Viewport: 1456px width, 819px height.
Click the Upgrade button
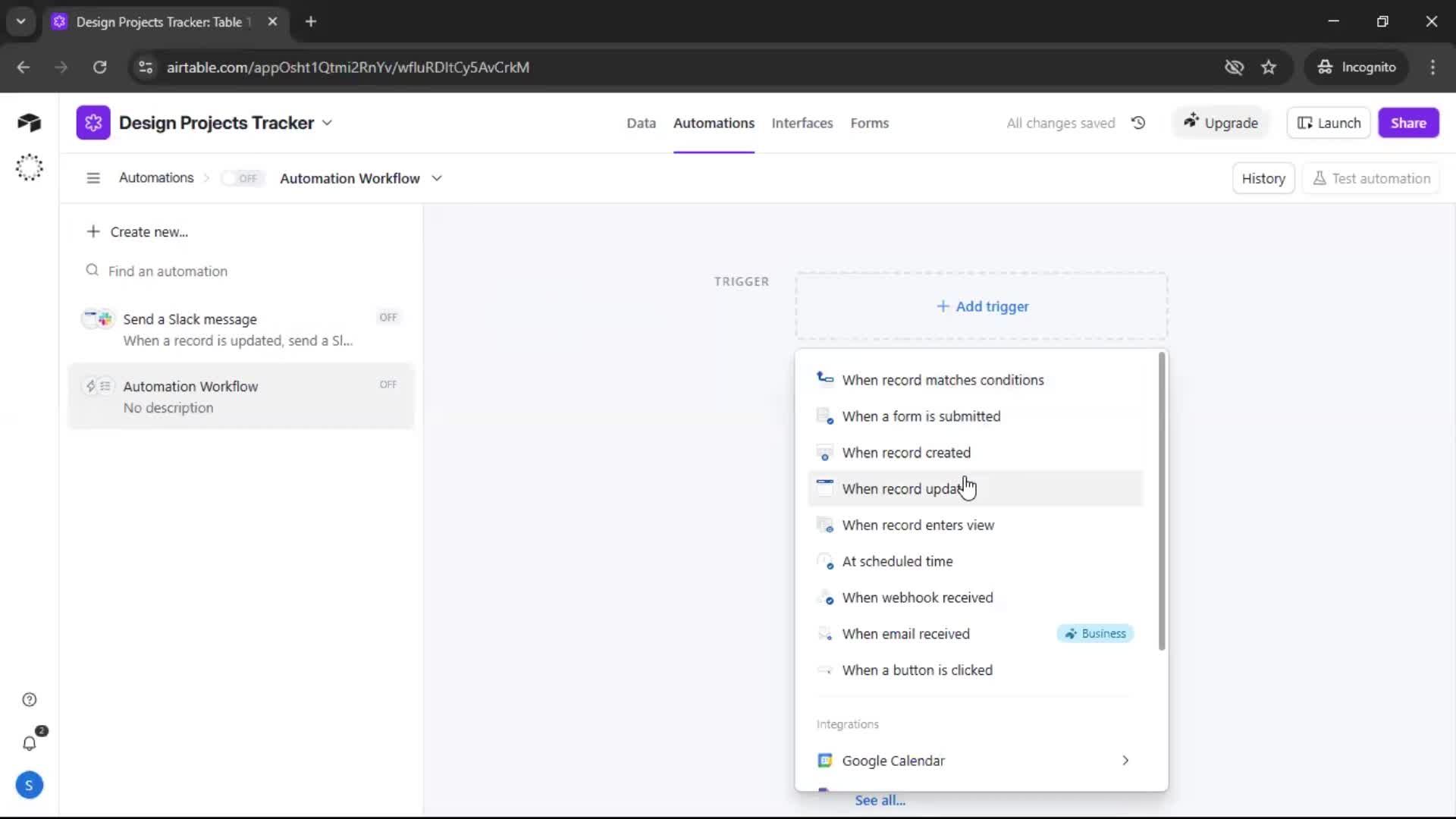(1221, 123)
